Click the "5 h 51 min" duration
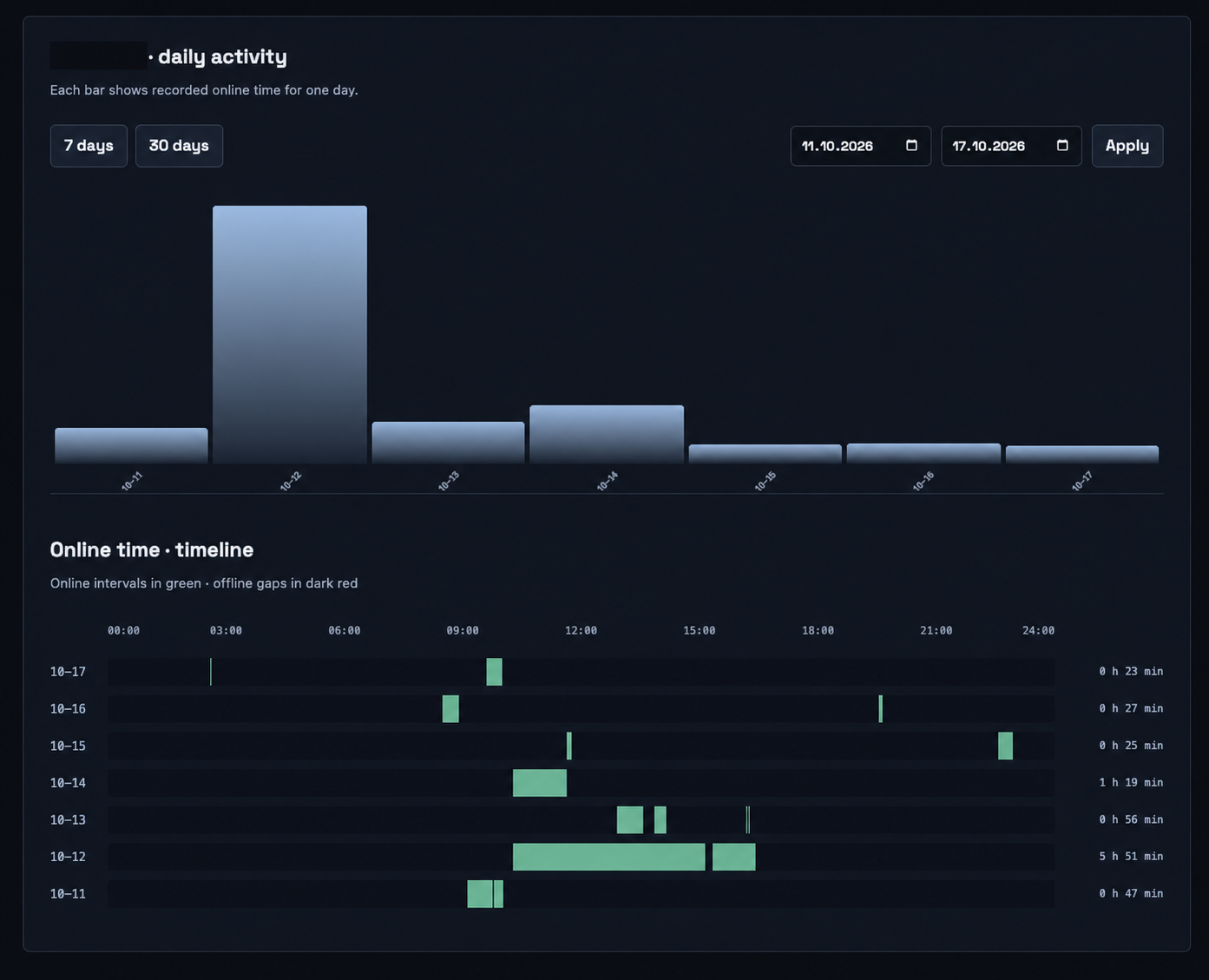The width and height of the screenshot is (1209, 980). pos(1131,857)
